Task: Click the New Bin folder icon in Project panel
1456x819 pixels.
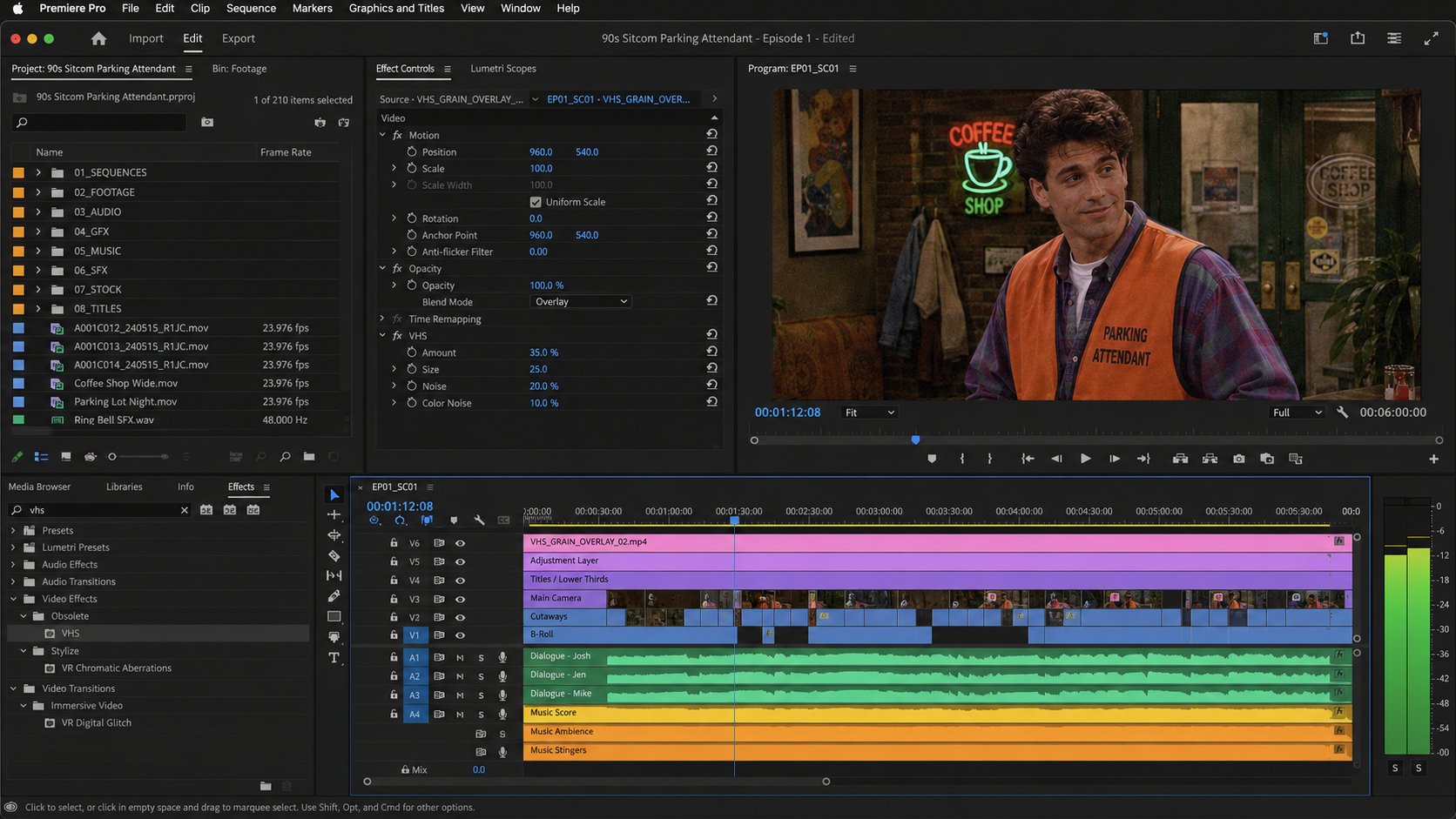Action: tap(309, 456)
